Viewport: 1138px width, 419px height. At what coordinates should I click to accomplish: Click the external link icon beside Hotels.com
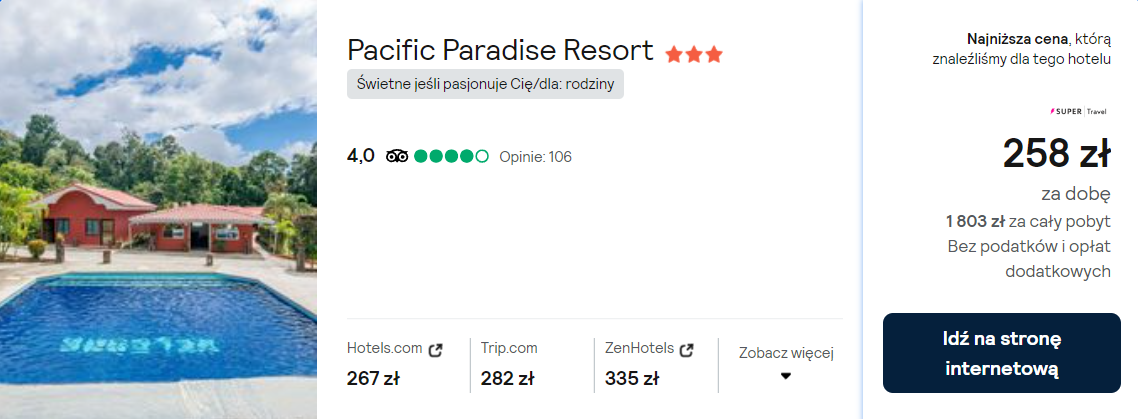point(435,350)
